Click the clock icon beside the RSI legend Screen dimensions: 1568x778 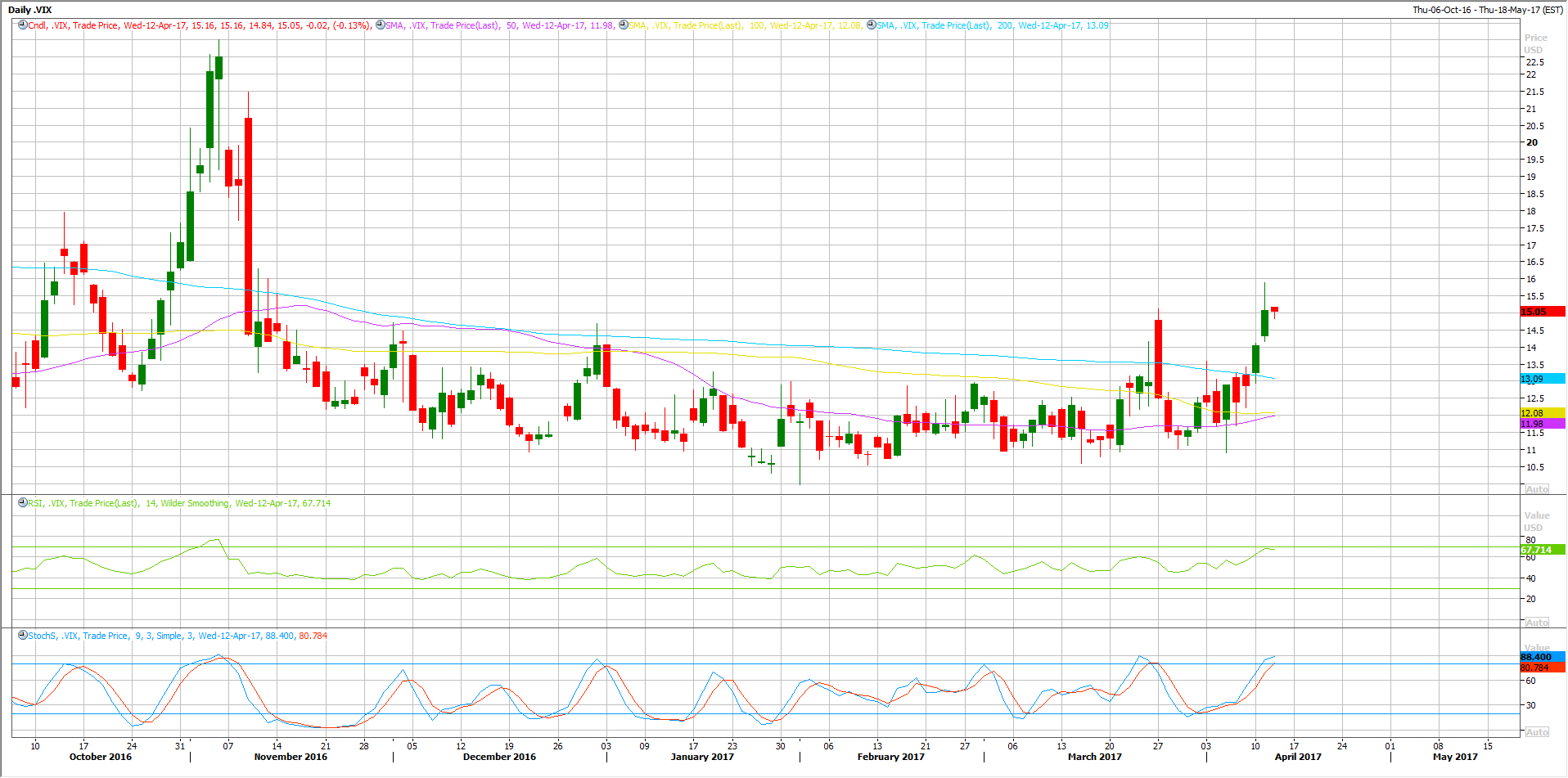[x=23, y=503]
